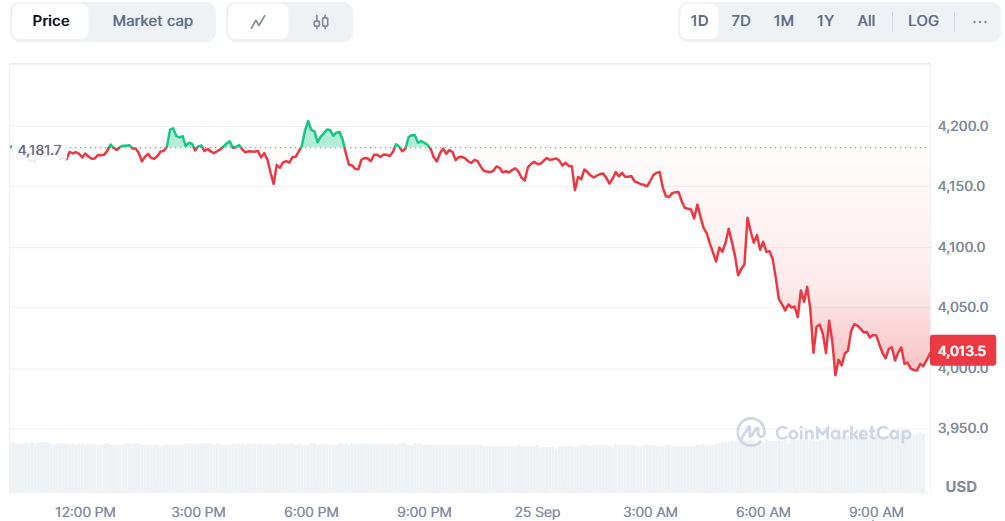Click the volume bars area under the chart
The width and height of the screenshot is (1005, 521).
point(400,468)
